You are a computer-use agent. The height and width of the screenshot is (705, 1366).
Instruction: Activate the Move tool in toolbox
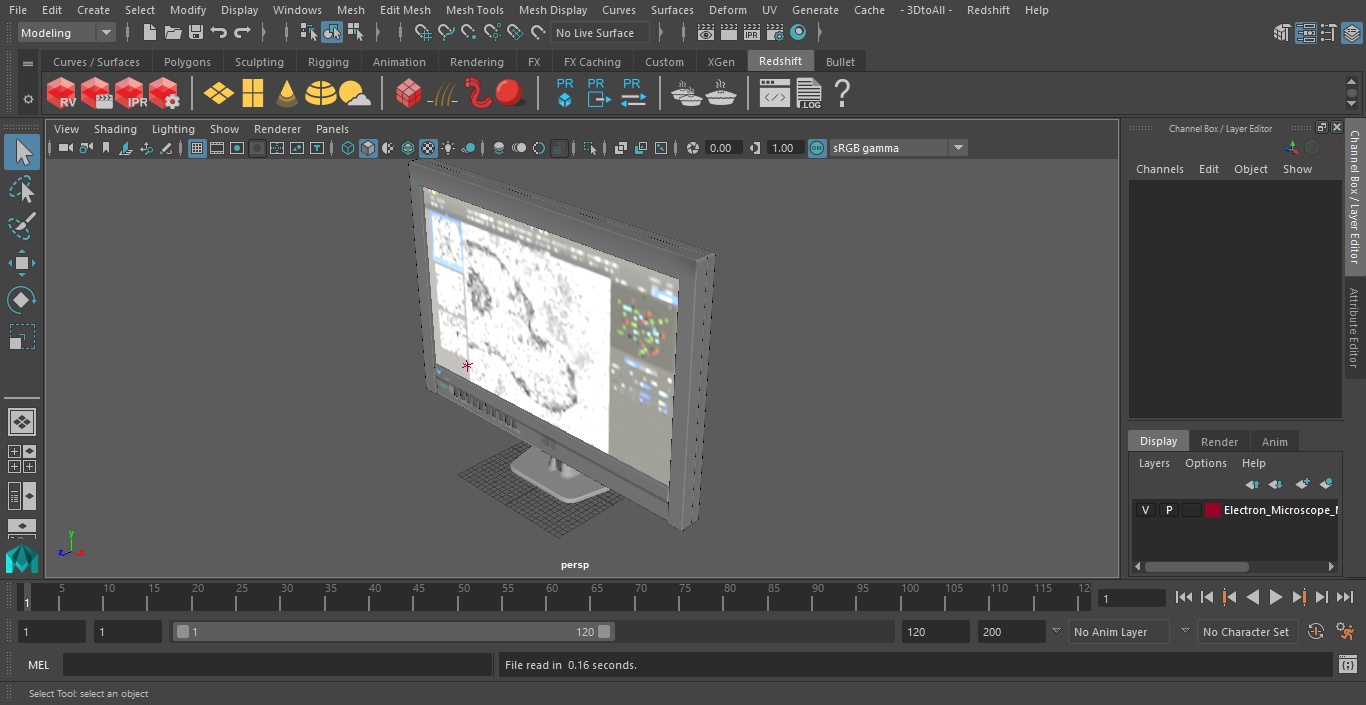coord(21,264)
